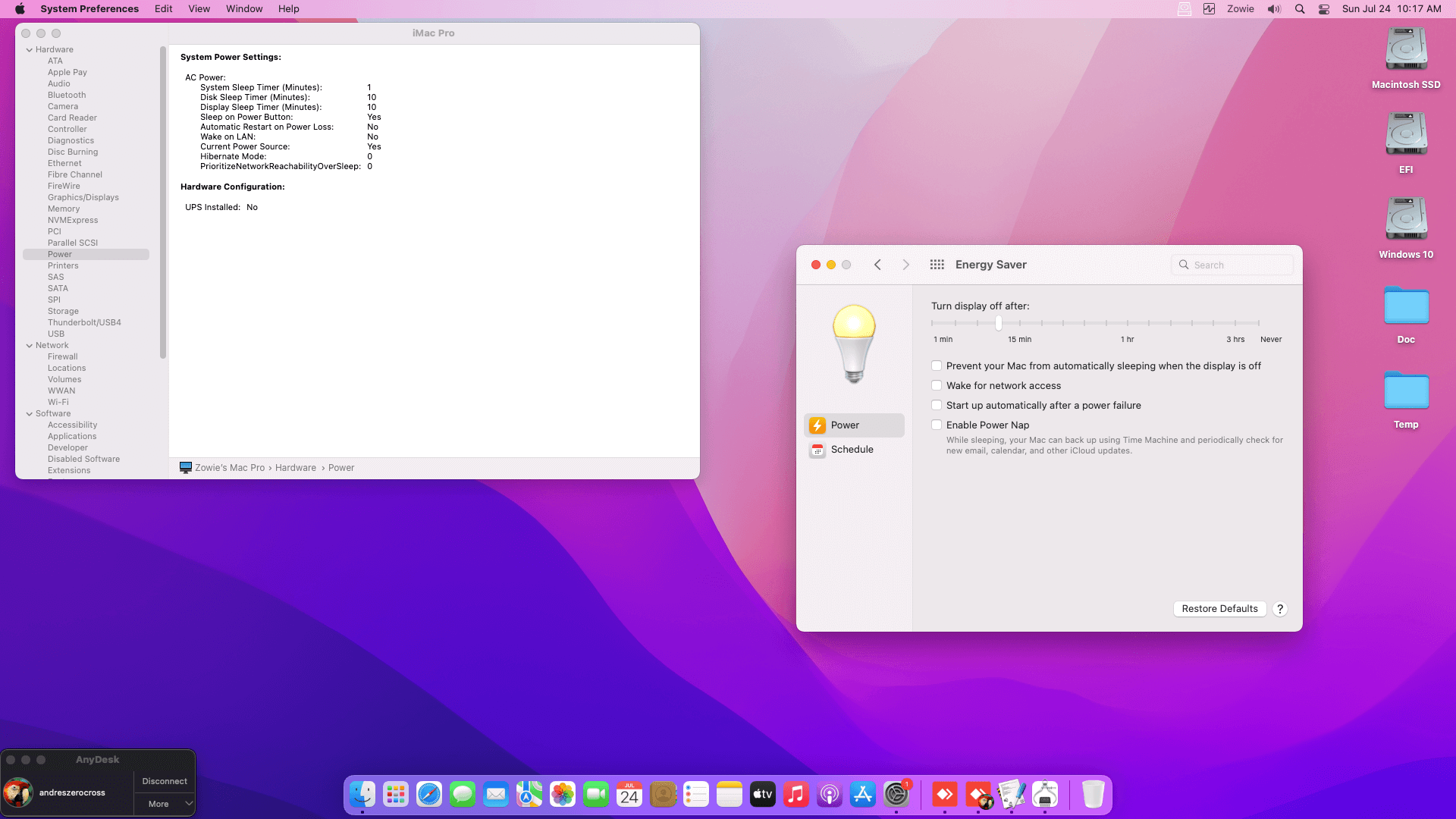Viewport: 1456px width, 819px height.
Task: Open the View menu
Action: coord(199,9)
